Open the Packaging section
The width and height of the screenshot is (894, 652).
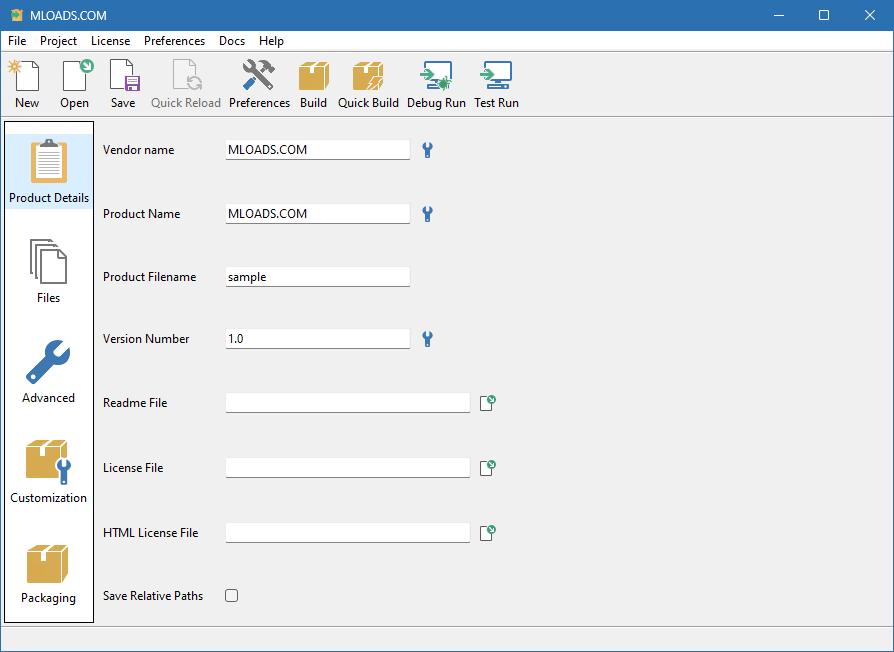[49, 572]
